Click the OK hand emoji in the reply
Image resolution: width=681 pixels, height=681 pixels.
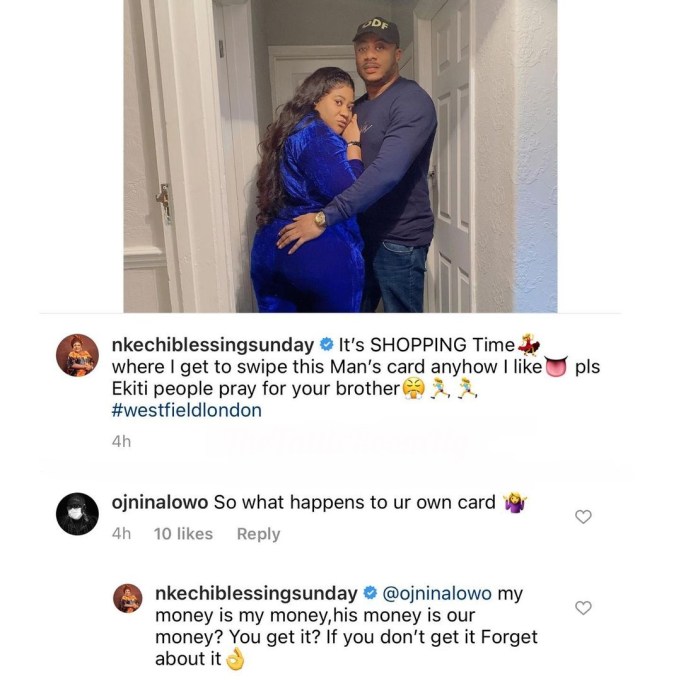(235, 659)
